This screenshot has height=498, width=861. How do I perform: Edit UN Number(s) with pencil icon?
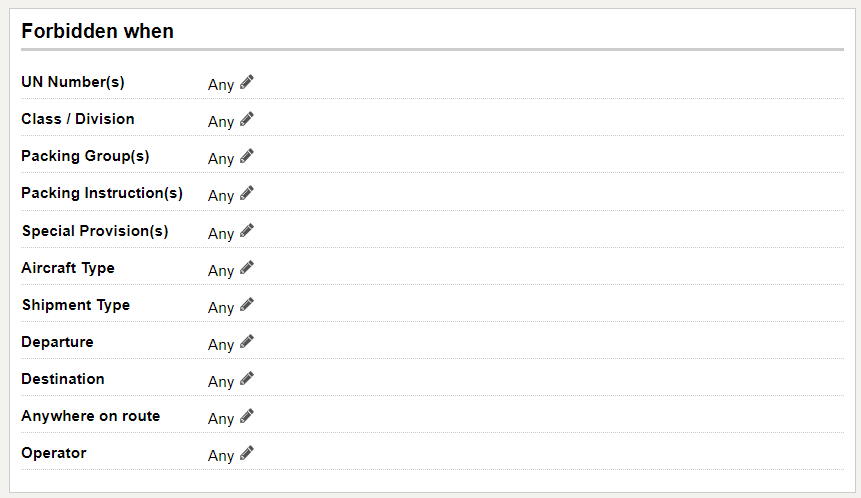247,82
